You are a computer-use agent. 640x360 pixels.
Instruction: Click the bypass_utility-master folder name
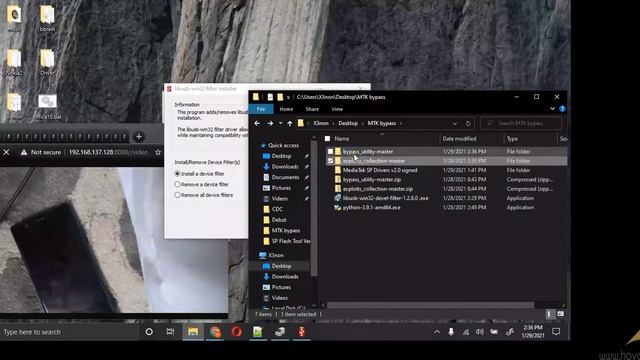click(x=368, y=151)
